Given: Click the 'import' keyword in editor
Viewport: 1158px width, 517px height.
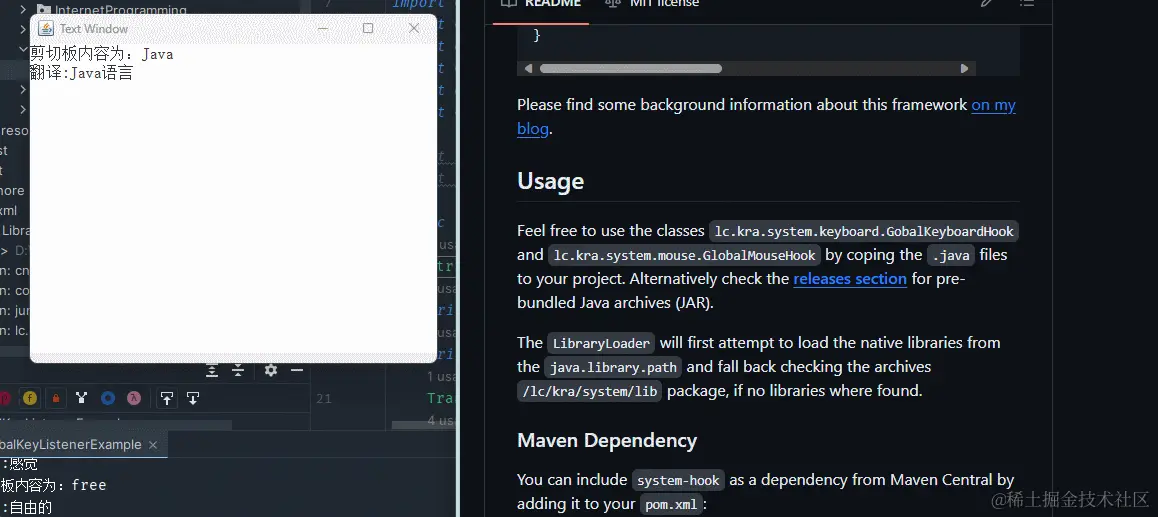Looking at the screenshot, I should point(418,4).
